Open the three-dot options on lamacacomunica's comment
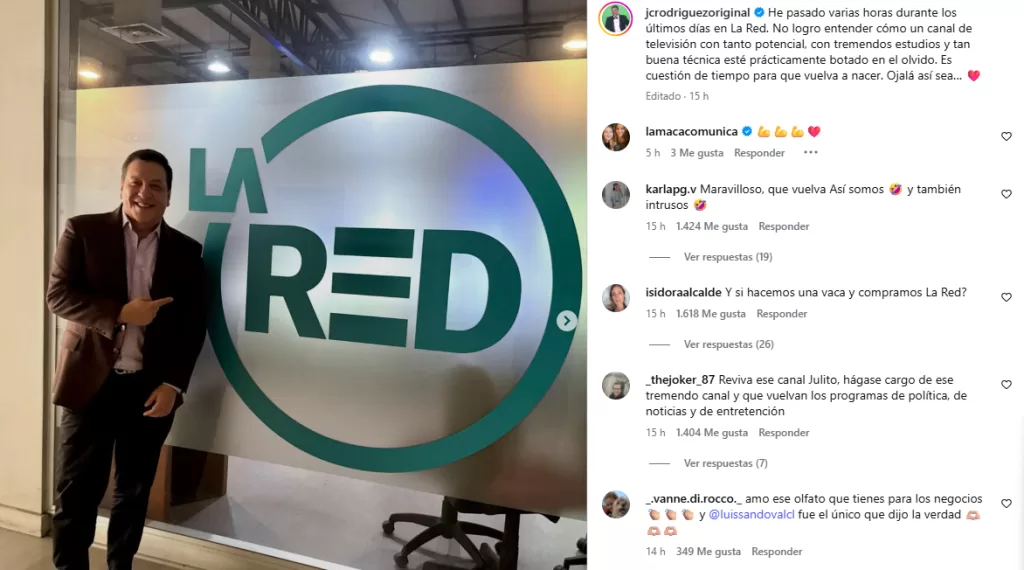Image resolution: width=1024 pixels, height=570 pixels. tap(810, 152)
